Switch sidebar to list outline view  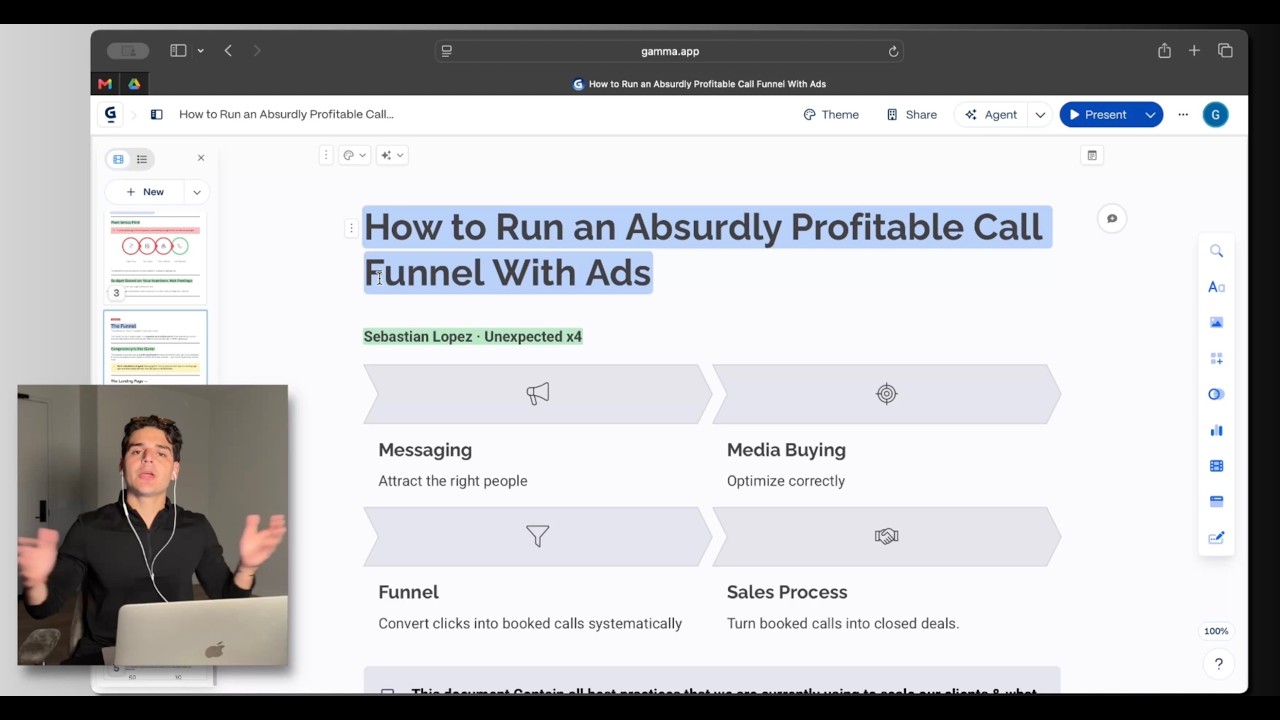(x=142, y=159)
